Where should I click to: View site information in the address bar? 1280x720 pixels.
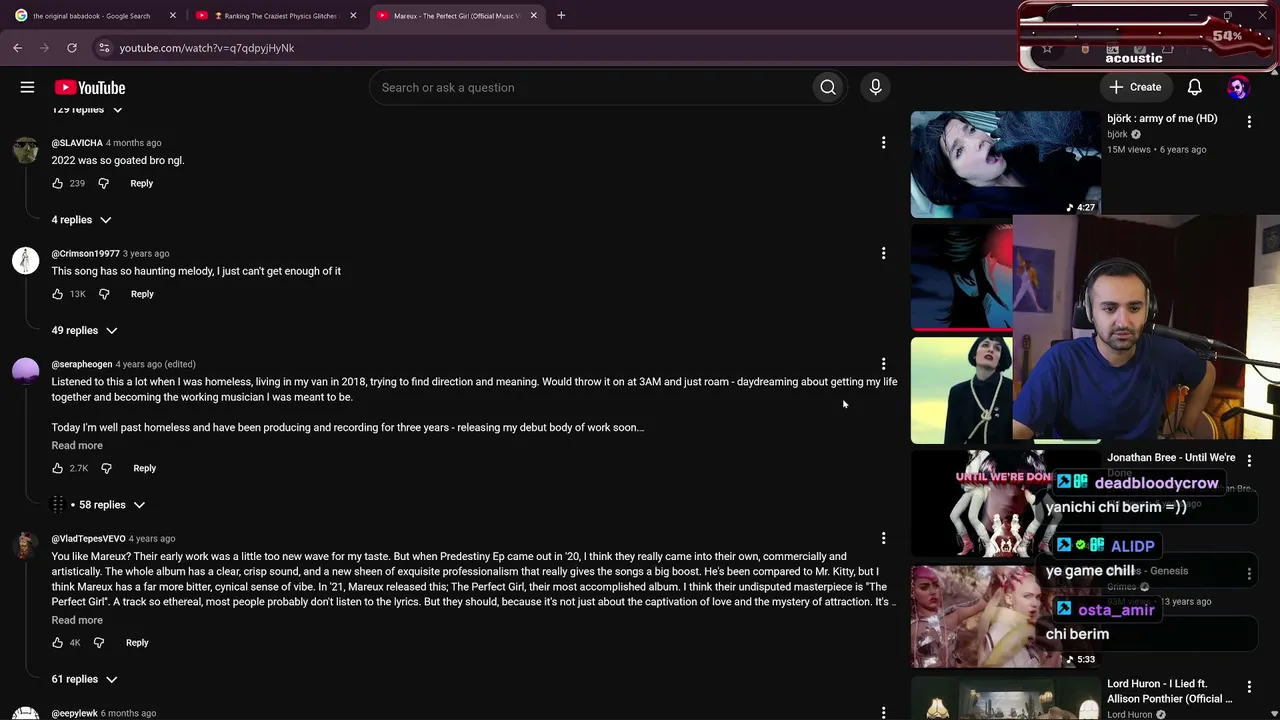[103, 47]
